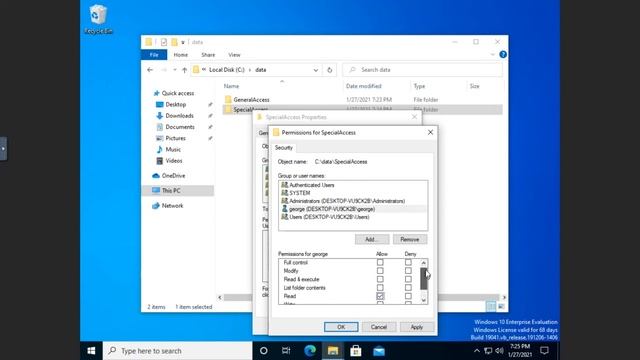Click the Search data input field
This screenshot has height=360, width=640.
tap(422, 70)
